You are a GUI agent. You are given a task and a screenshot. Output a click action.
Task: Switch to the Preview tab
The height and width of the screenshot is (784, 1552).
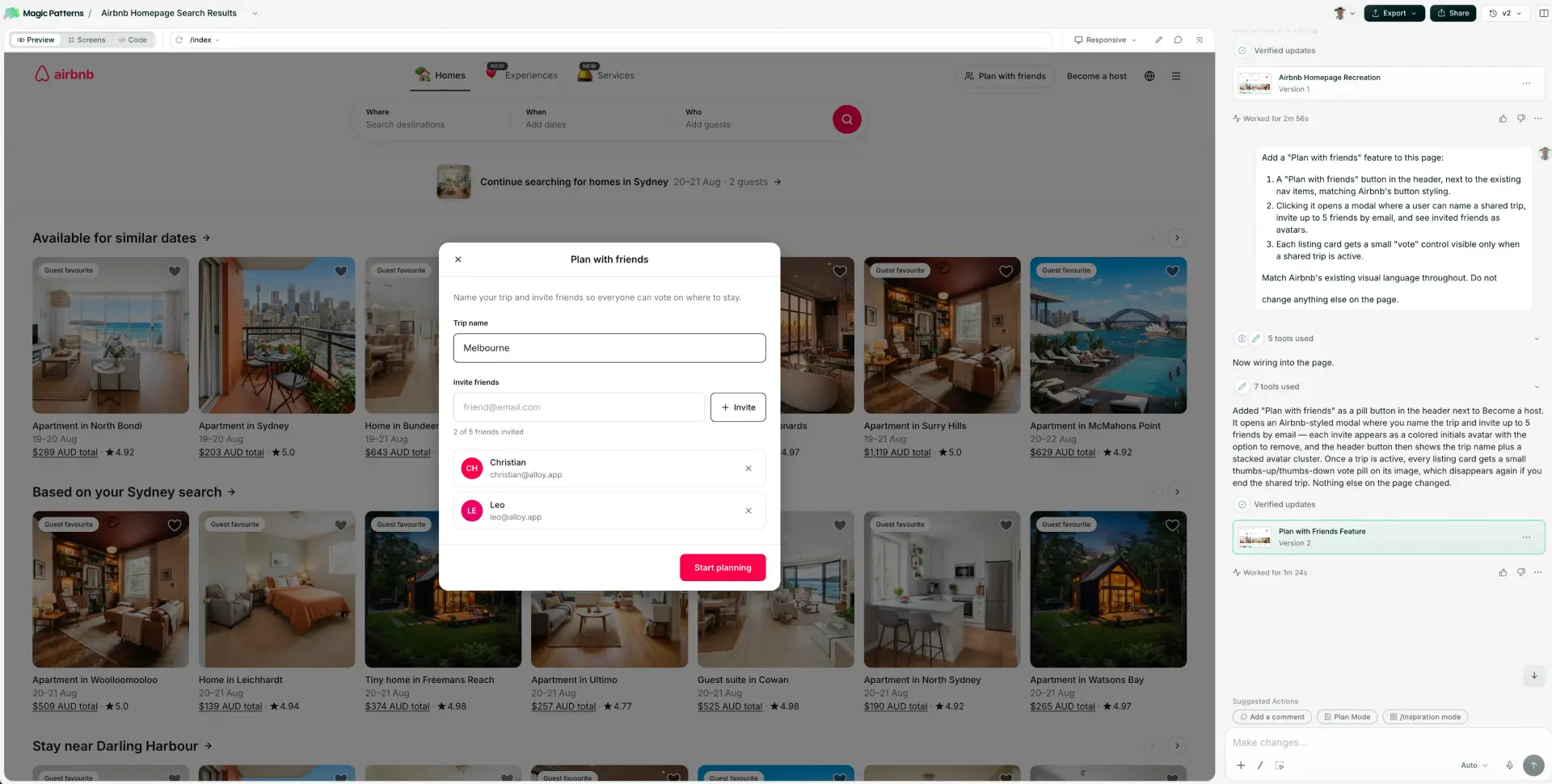(36, 40)
